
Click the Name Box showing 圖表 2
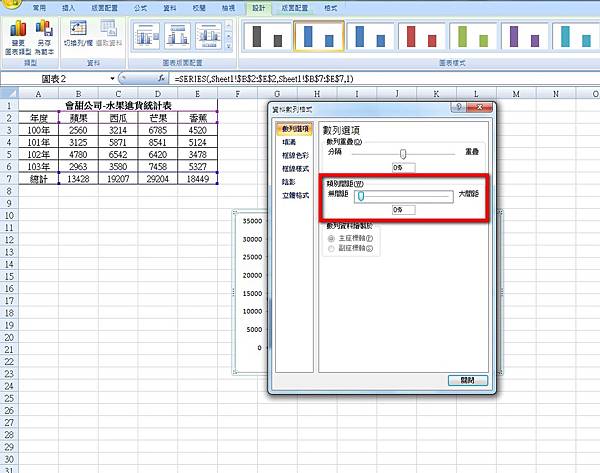(x=54, y=79)
